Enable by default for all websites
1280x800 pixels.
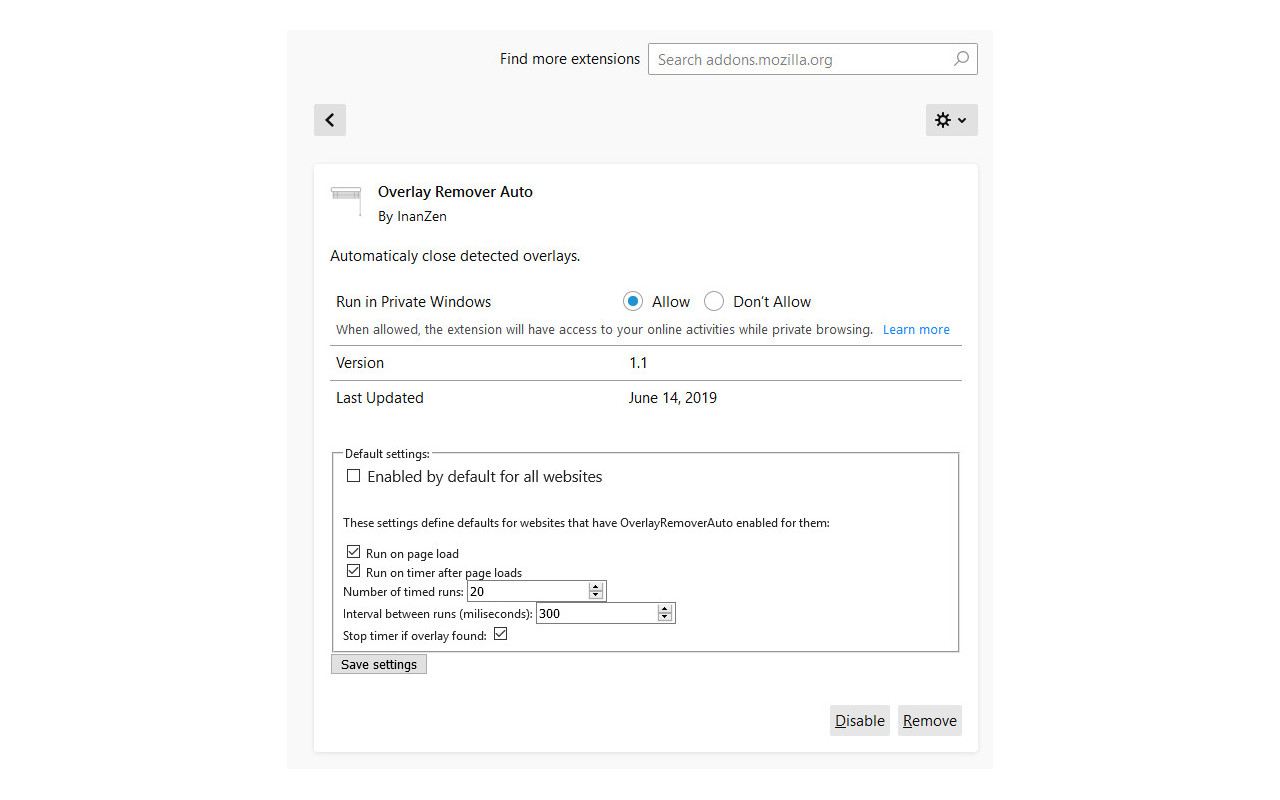[x=353, y=476]
